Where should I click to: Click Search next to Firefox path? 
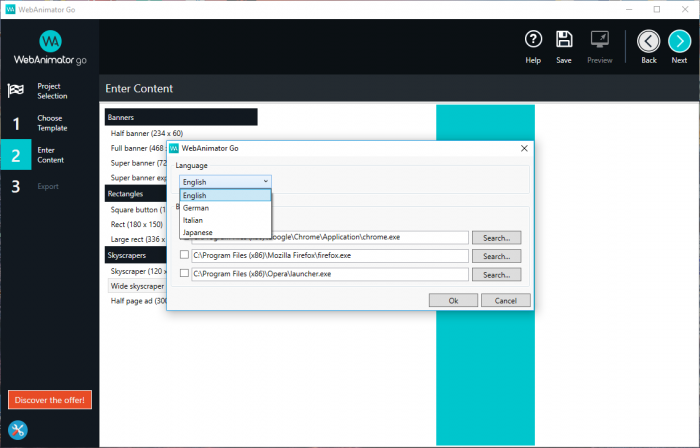497,256
